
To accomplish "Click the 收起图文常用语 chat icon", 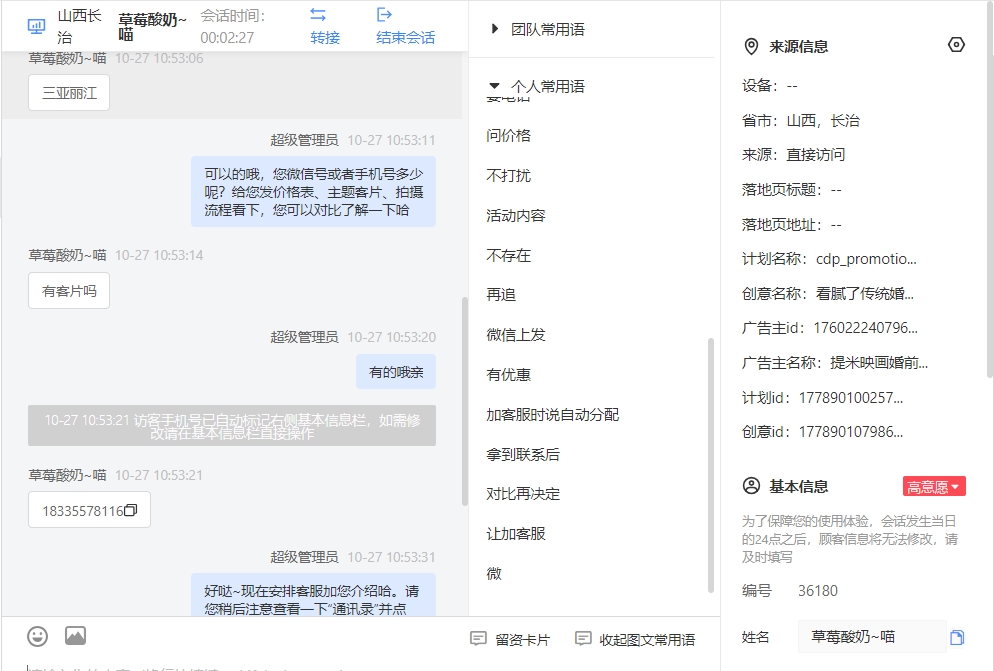I will click(x=583, y=639).
